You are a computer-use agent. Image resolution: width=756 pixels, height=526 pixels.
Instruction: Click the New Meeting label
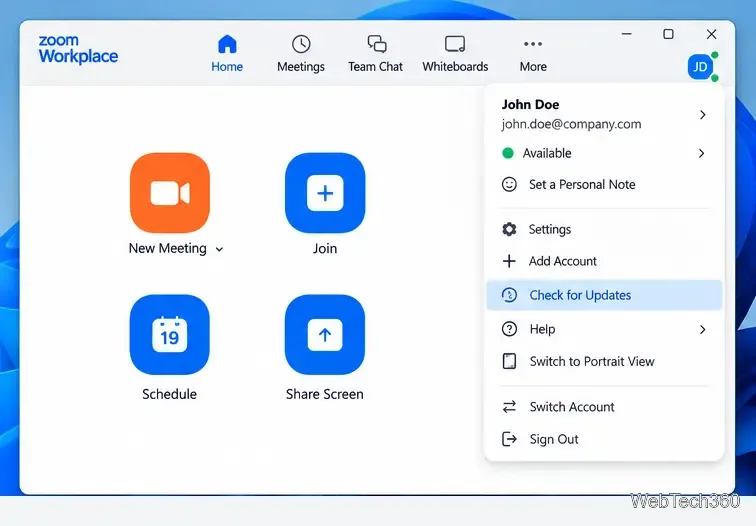tap(167, 248)
